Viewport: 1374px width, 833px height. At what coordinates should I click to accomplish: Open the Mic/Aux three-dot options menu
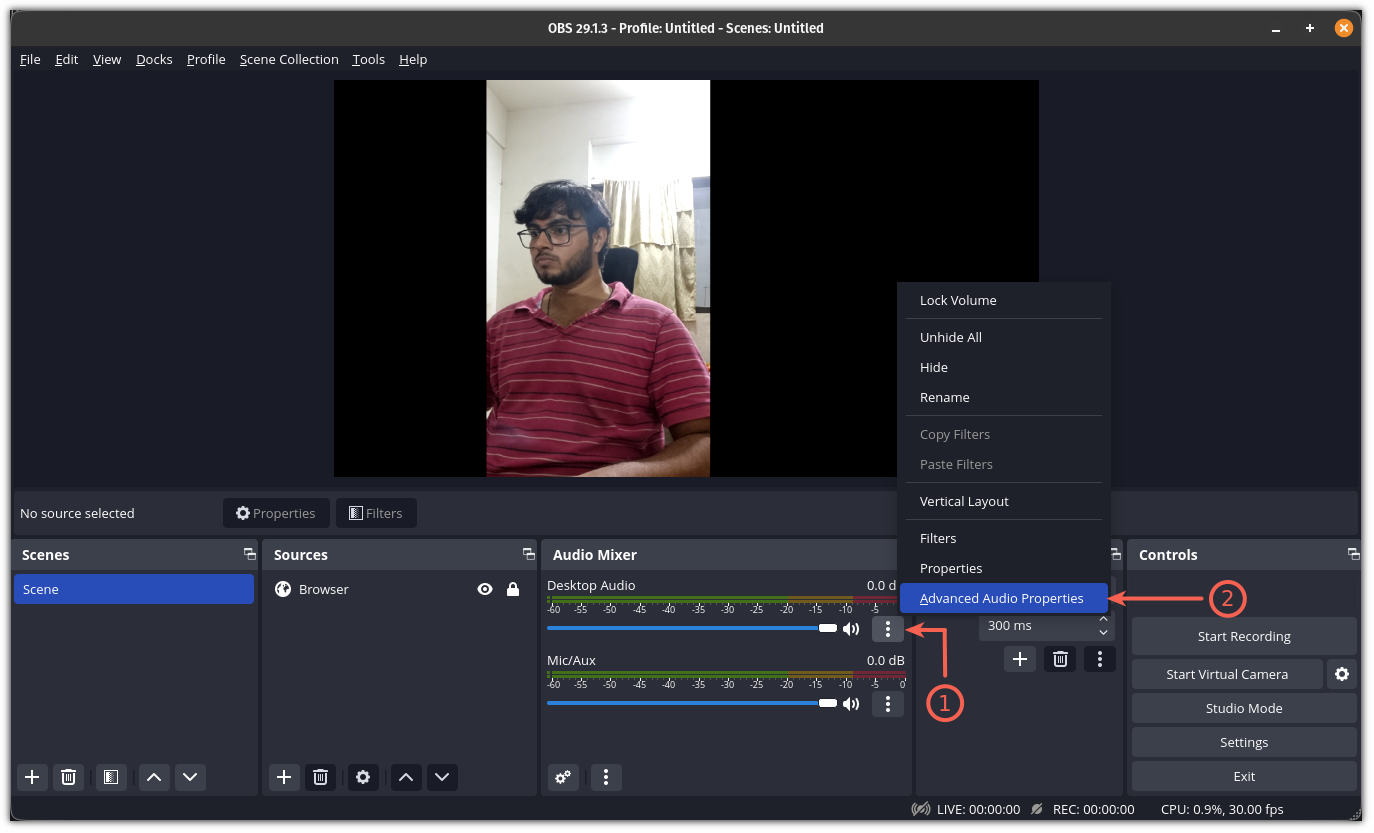[x=887, y=704]
